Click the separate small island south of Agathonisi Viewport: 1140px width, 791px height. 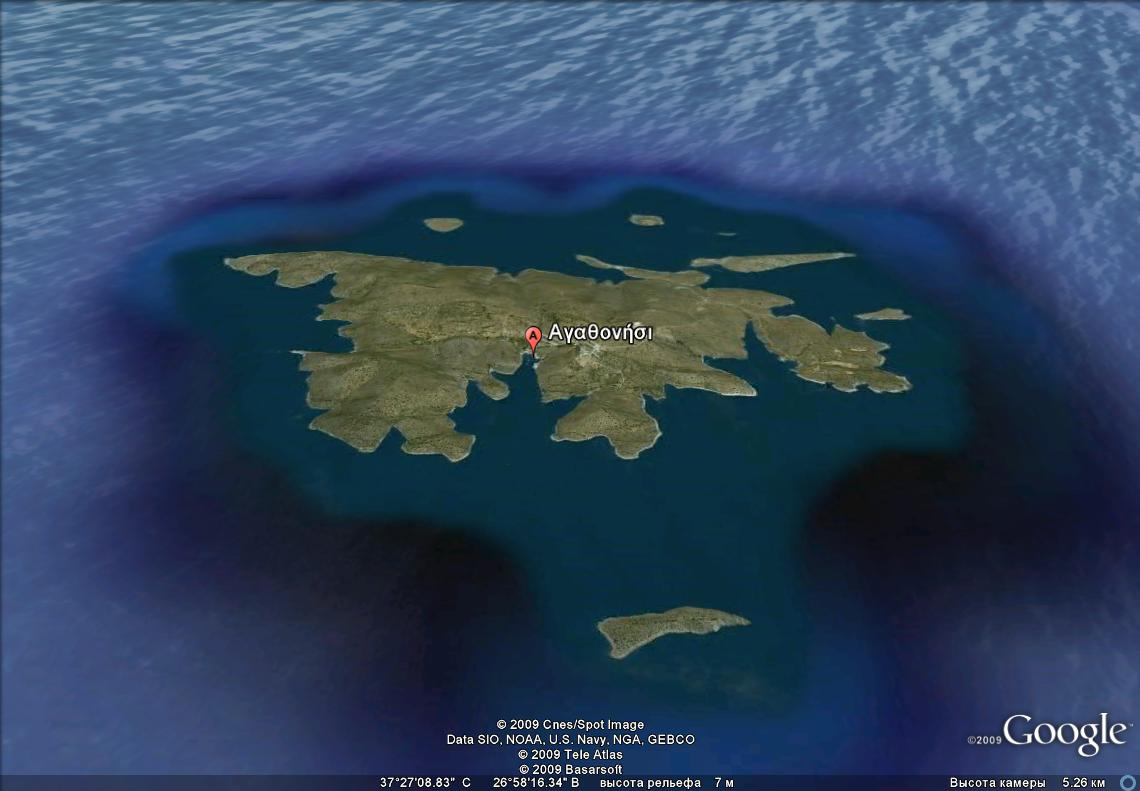(x=668, y=628)
